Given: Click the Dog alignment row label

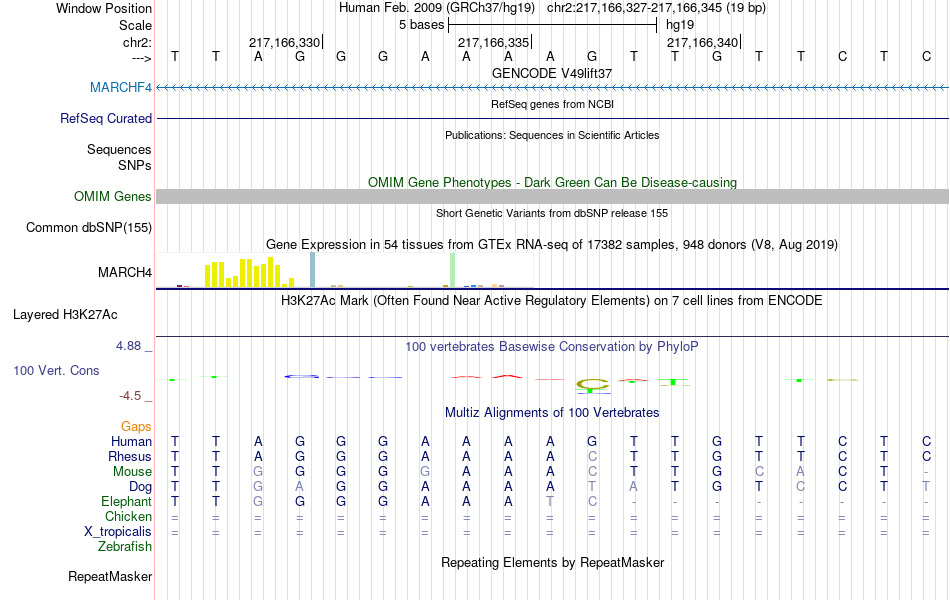Looking at the screenshot, I should 140,487.
